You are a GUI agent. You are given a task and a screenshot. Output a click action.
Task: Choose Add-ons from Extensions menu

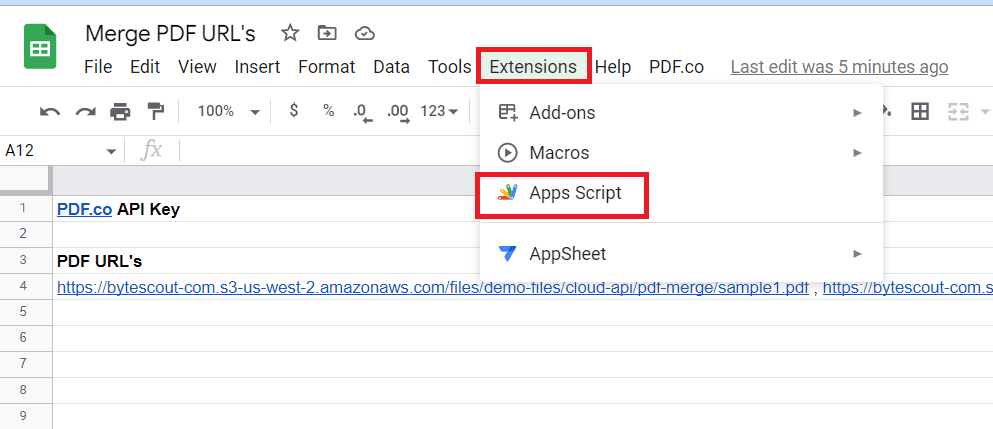pyautogui.click(x=681, y=113)
